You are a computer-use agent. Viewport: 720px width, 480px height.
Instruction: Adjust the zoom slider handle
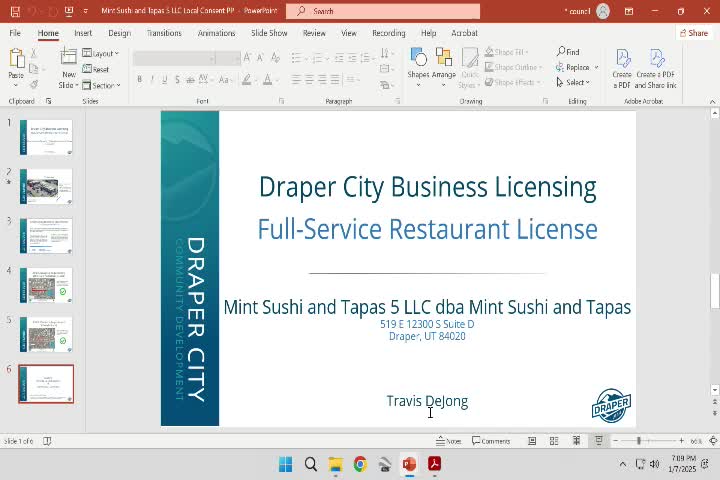639,441
